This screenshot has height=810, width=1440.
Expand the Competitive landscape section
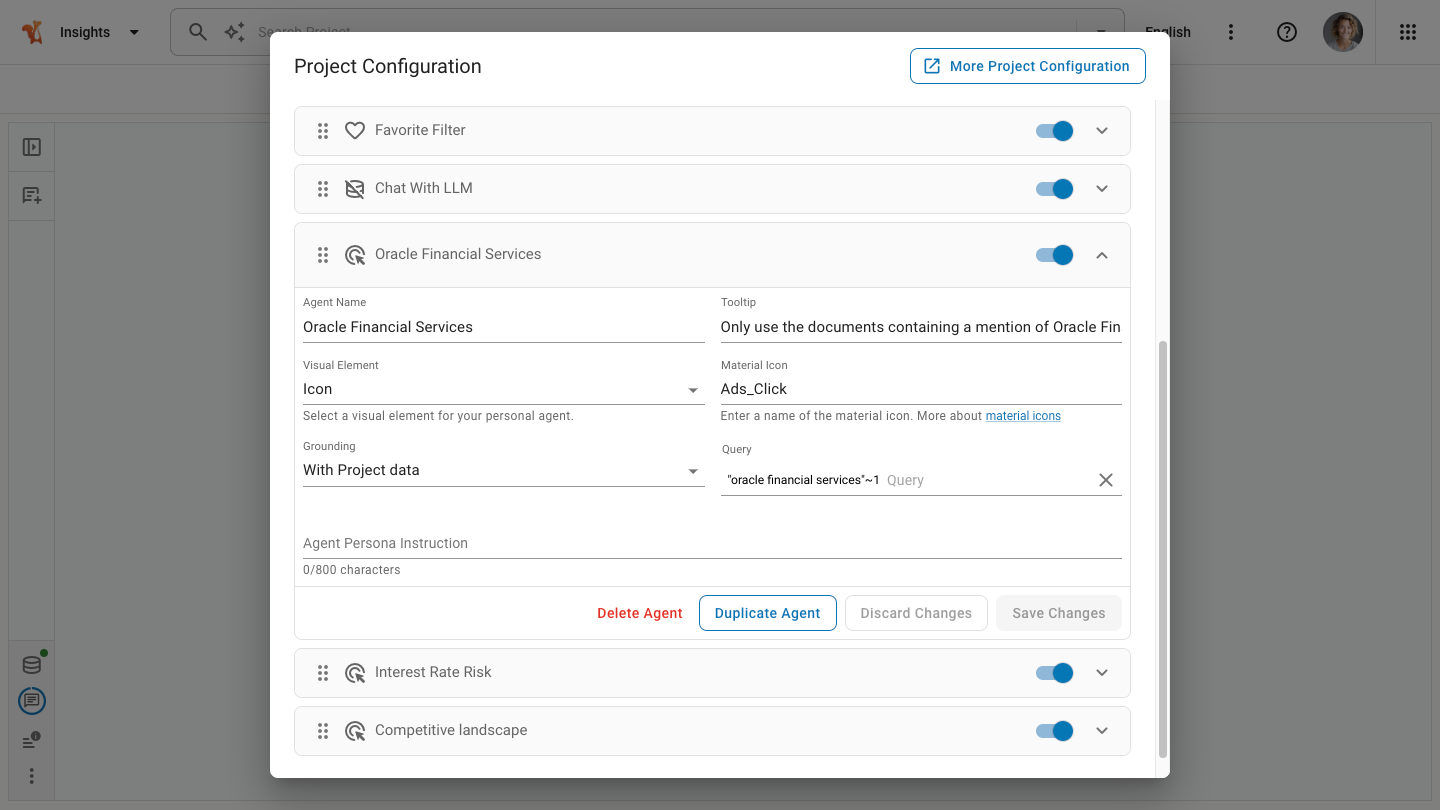(x=1102, y=731)
